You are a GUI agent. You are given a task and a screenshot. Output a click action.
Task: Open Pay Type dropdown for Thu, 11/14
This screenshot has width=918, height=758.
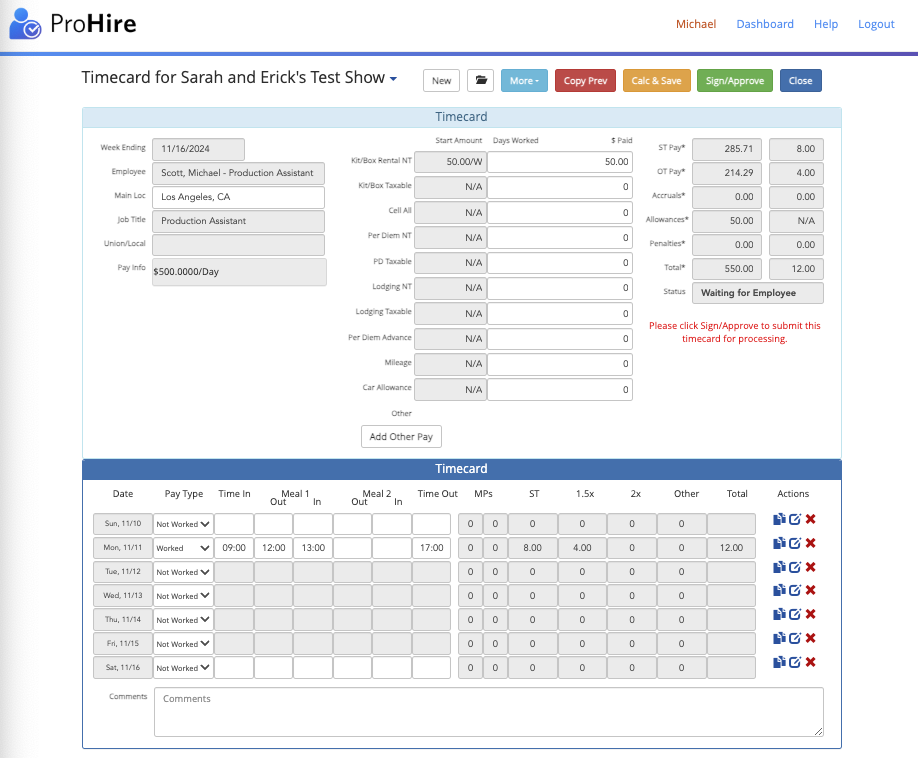coord(183,620)
